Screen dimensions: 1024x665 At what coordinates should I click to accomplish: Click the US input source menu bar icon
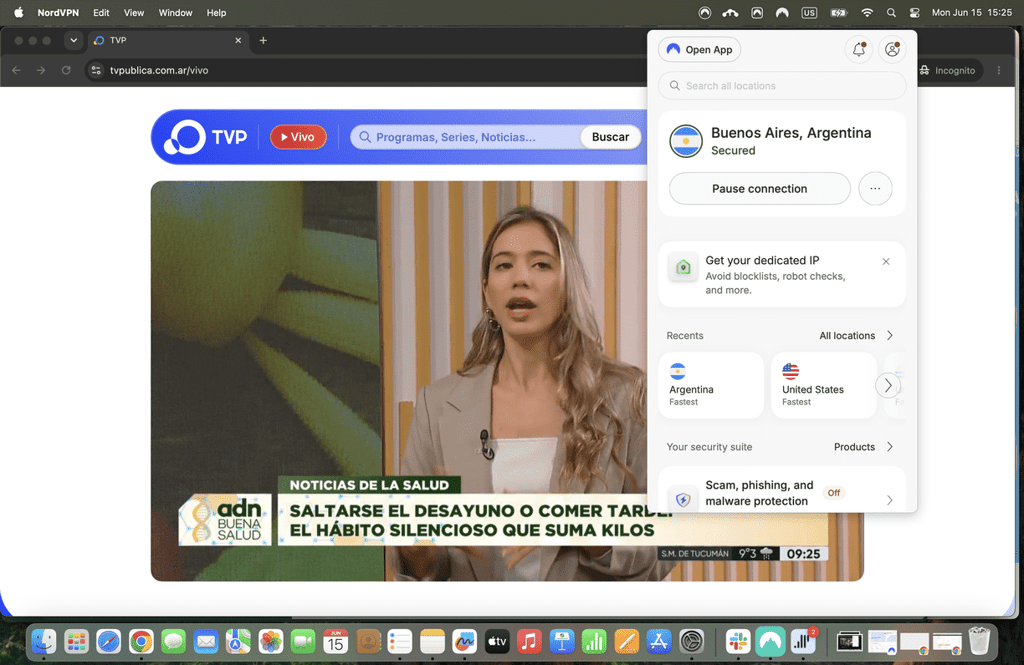point(809,12)
